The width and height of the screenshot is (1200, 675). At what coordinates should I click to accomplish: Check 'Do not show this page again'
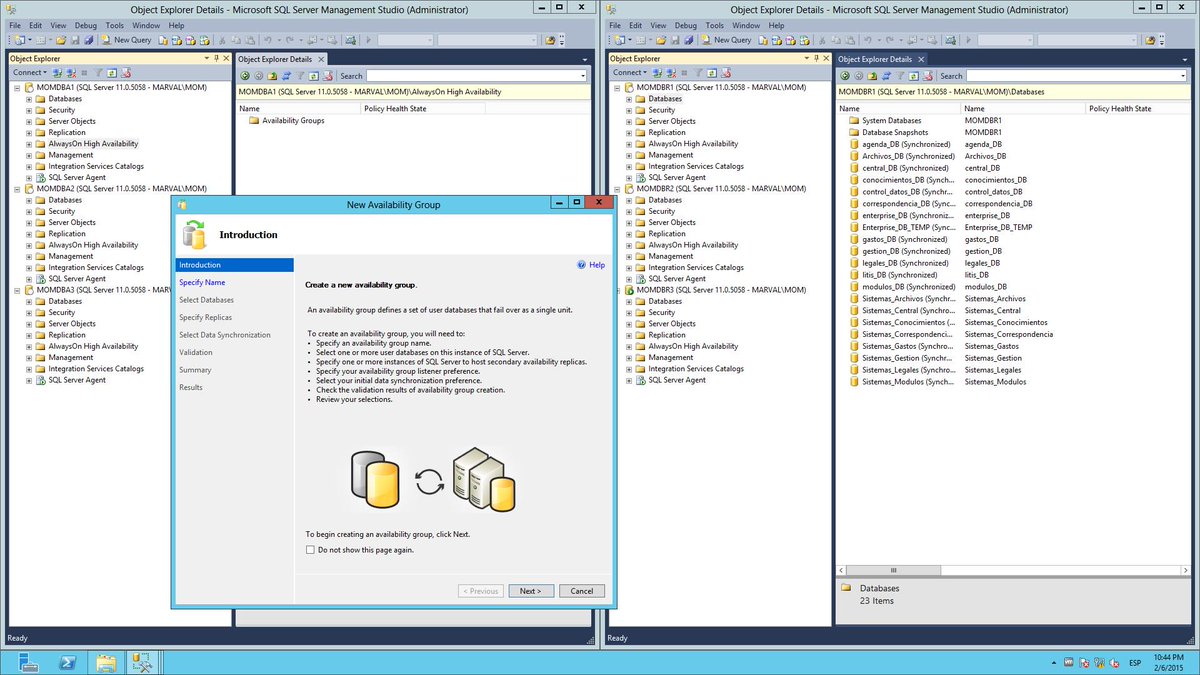[x=310, y=550]
